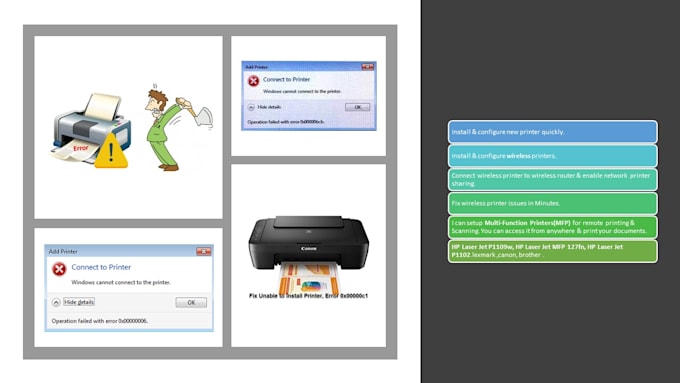This screenshot has height=383, width=680.
Task: Collapse details using chevron in lower Add Printer dialog
Action: coord(56,302)
